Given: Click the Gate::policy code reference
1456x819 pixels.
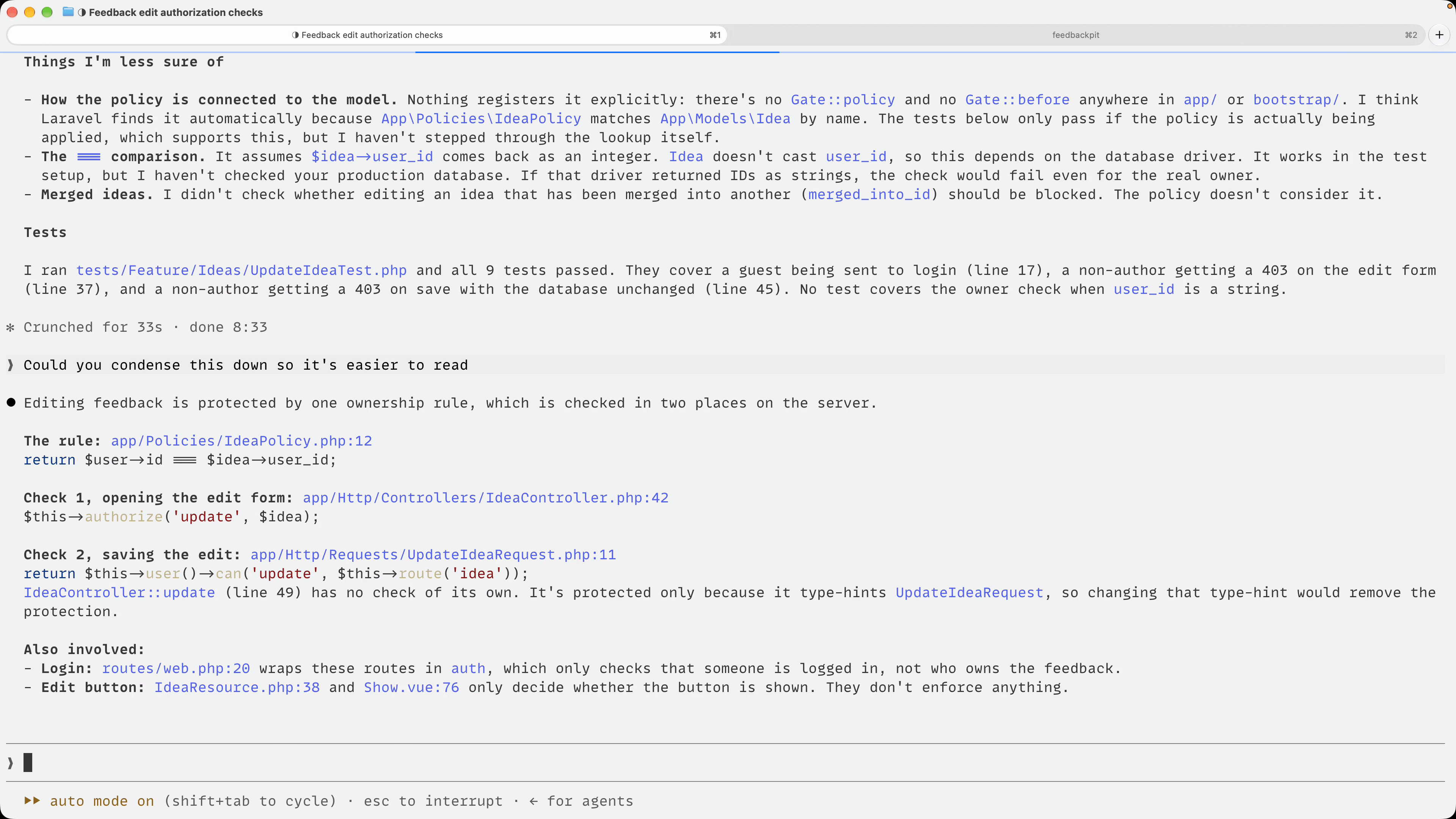Looking at the screenshot, I should [843, 99].
